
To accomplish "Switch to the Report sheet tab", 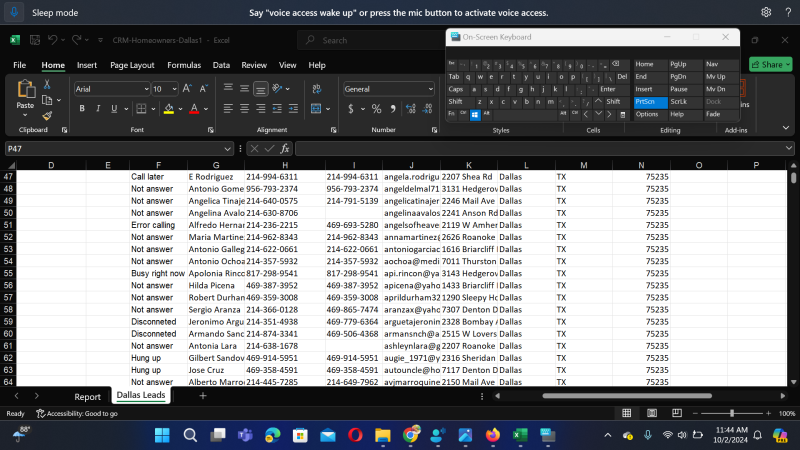I will (x=87, y=396).
